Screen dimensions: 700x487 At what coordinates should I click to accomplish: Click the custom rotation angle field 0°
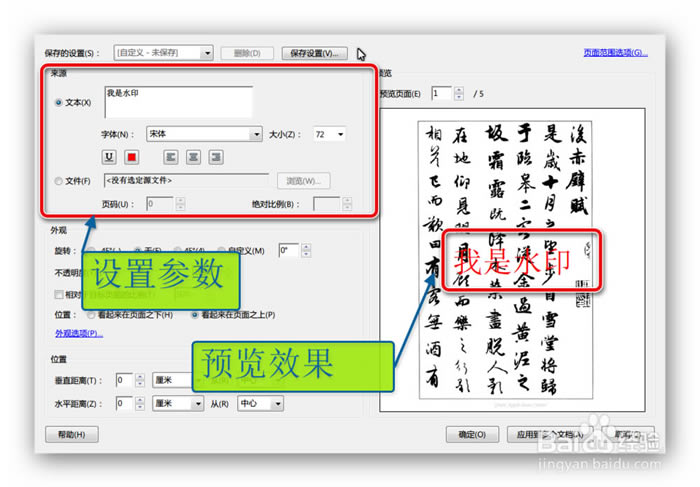coord(288,250)
